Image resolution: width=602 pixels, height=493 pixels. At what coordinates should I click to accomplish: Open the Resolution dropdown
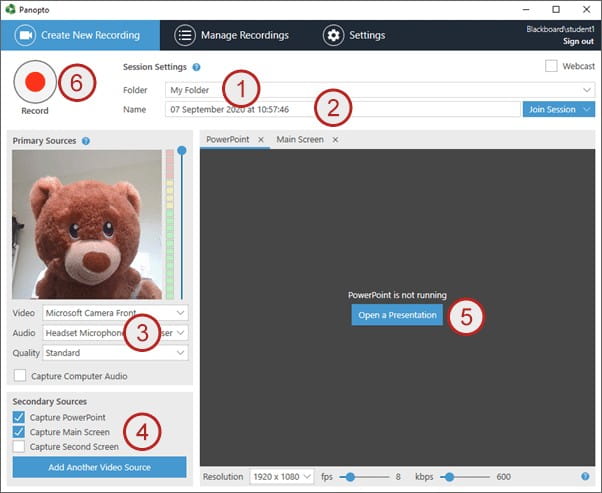(281, 476)
